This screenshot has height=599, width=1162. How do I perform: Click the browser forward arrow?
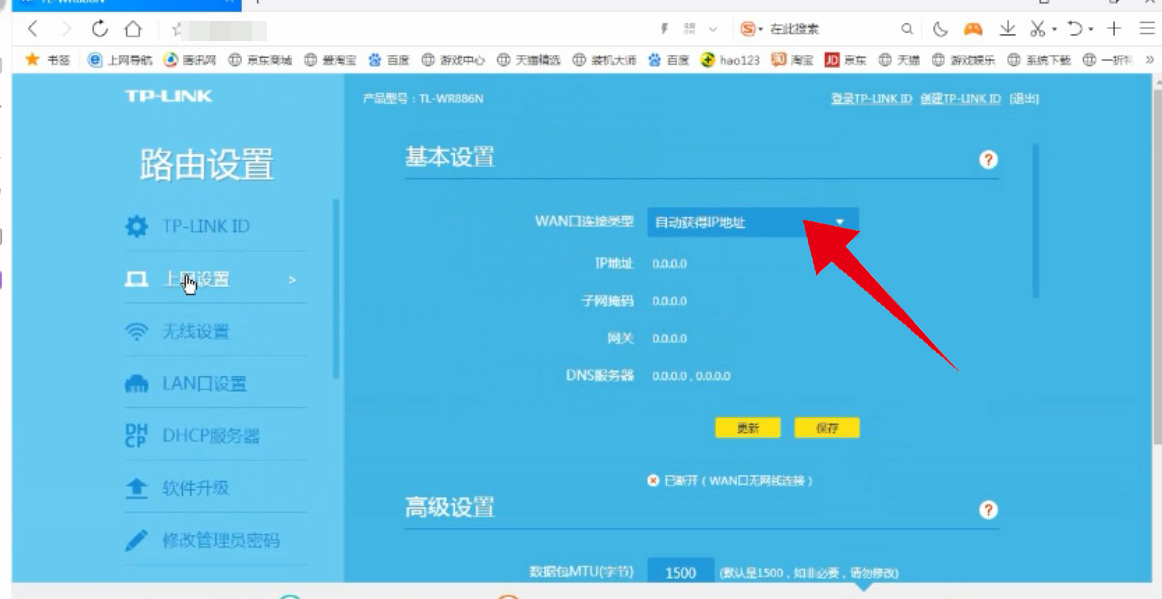(67, 29)
